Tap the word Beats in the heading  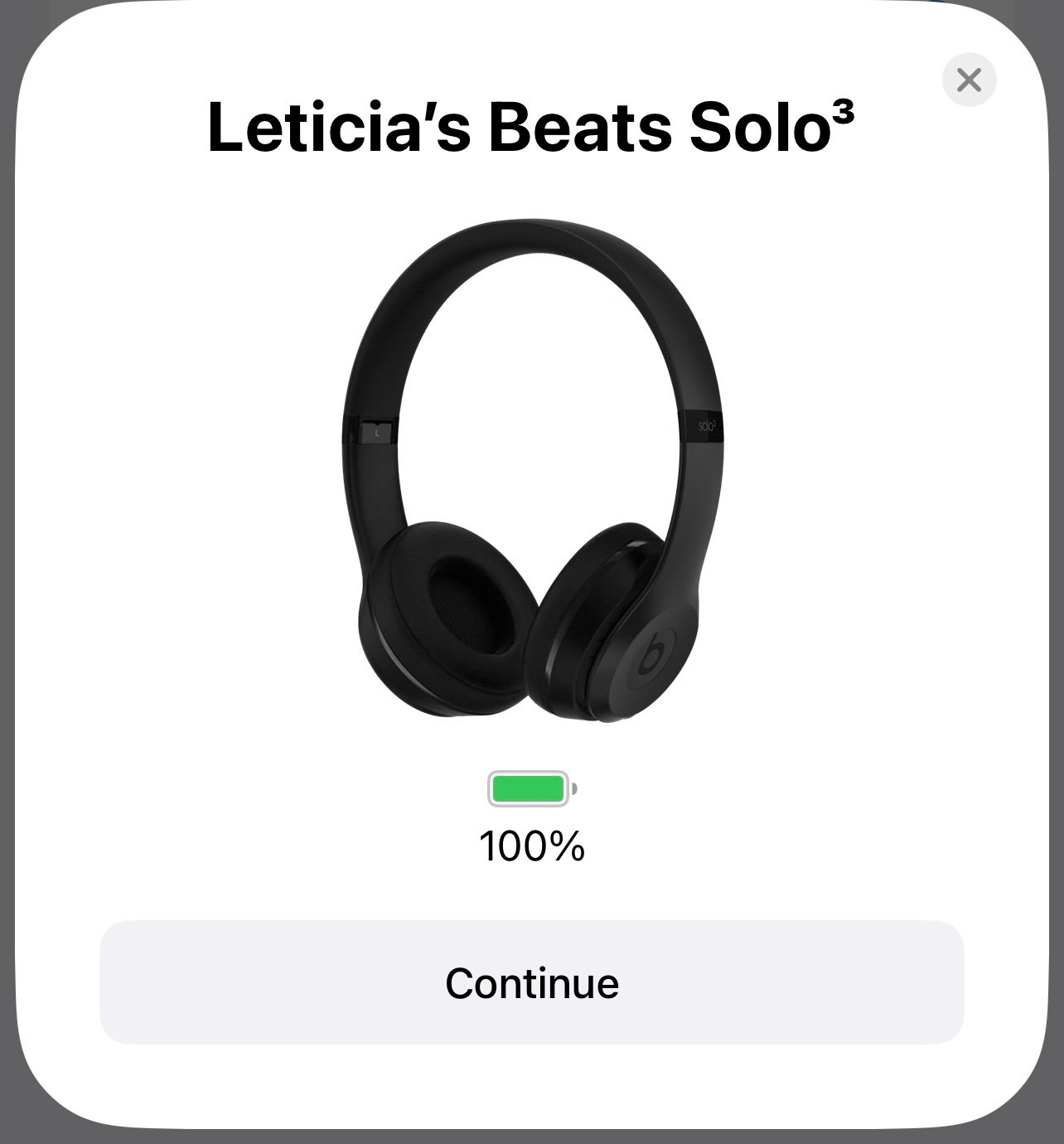coord(579,128)
